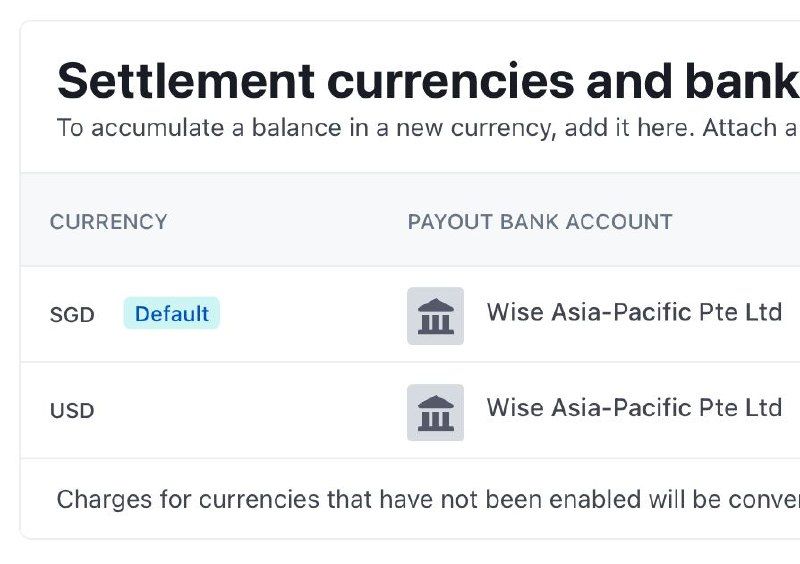Click the PAYOUT BANK ACCOUNT column header
The height and width of the screenshot is (564, 800).
tap(540, 221)
